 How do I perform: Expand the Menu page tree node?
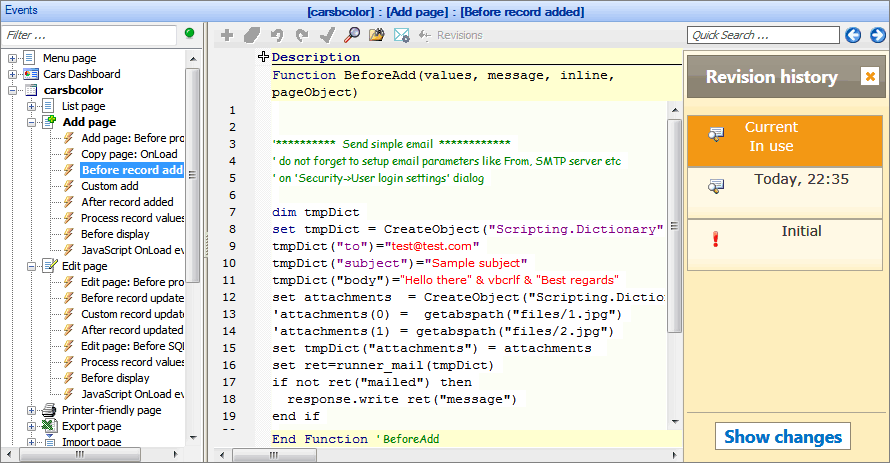[x=12, y=58]
